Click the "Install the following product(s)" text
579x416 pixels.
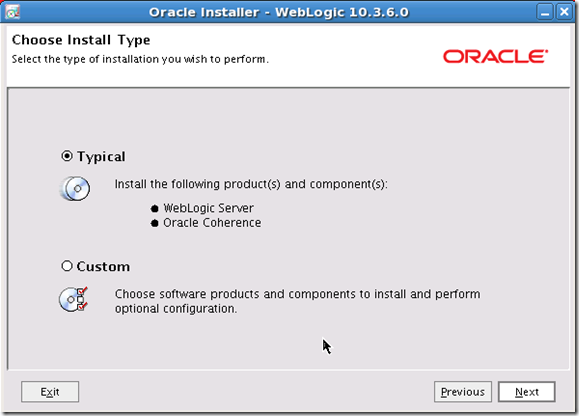coord(251,184)
